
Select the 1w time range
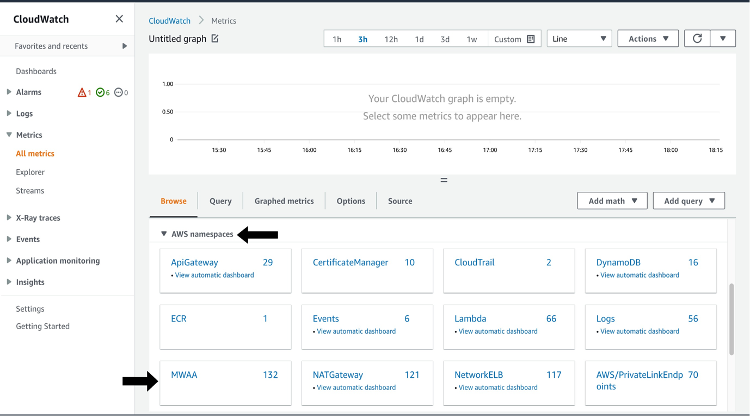[472, 39]
